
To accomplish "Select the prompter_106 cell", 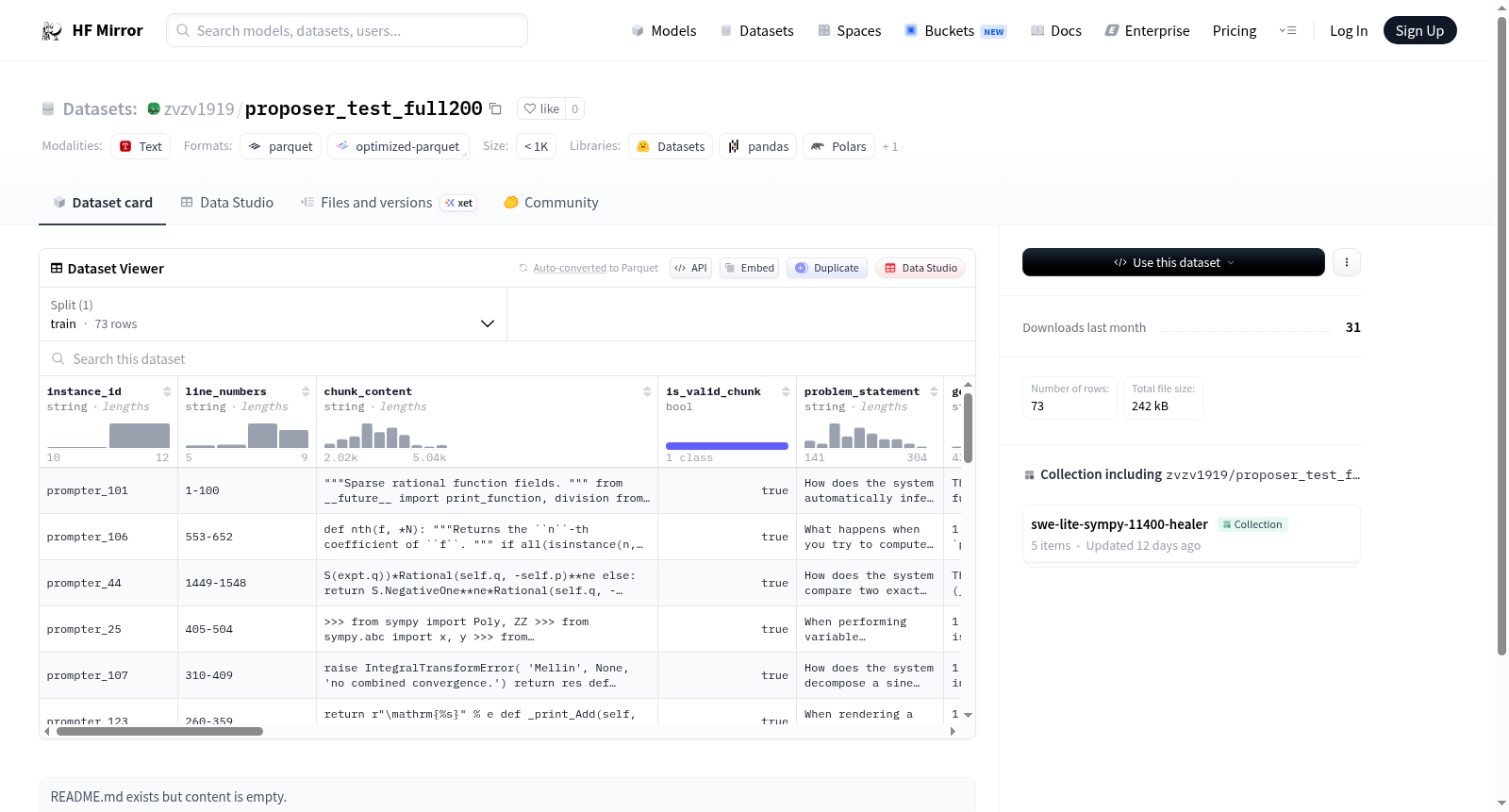I will pos(108,537).
